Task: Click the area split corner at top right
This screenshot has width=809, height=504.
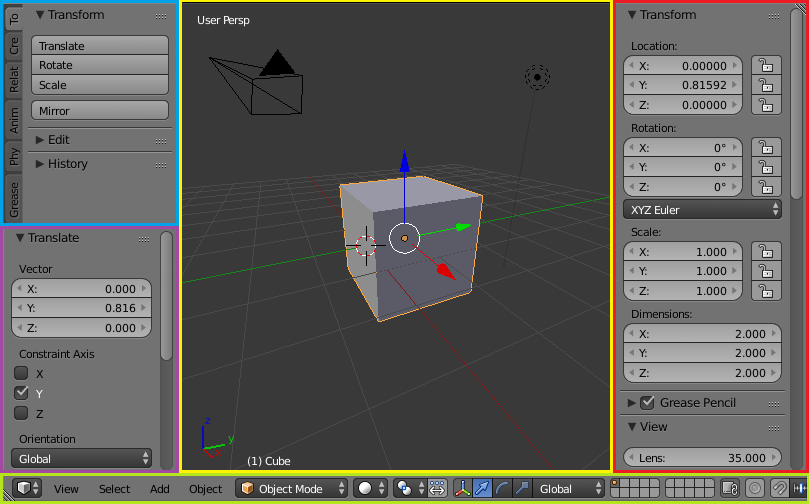Action: [x=800, y=7]
